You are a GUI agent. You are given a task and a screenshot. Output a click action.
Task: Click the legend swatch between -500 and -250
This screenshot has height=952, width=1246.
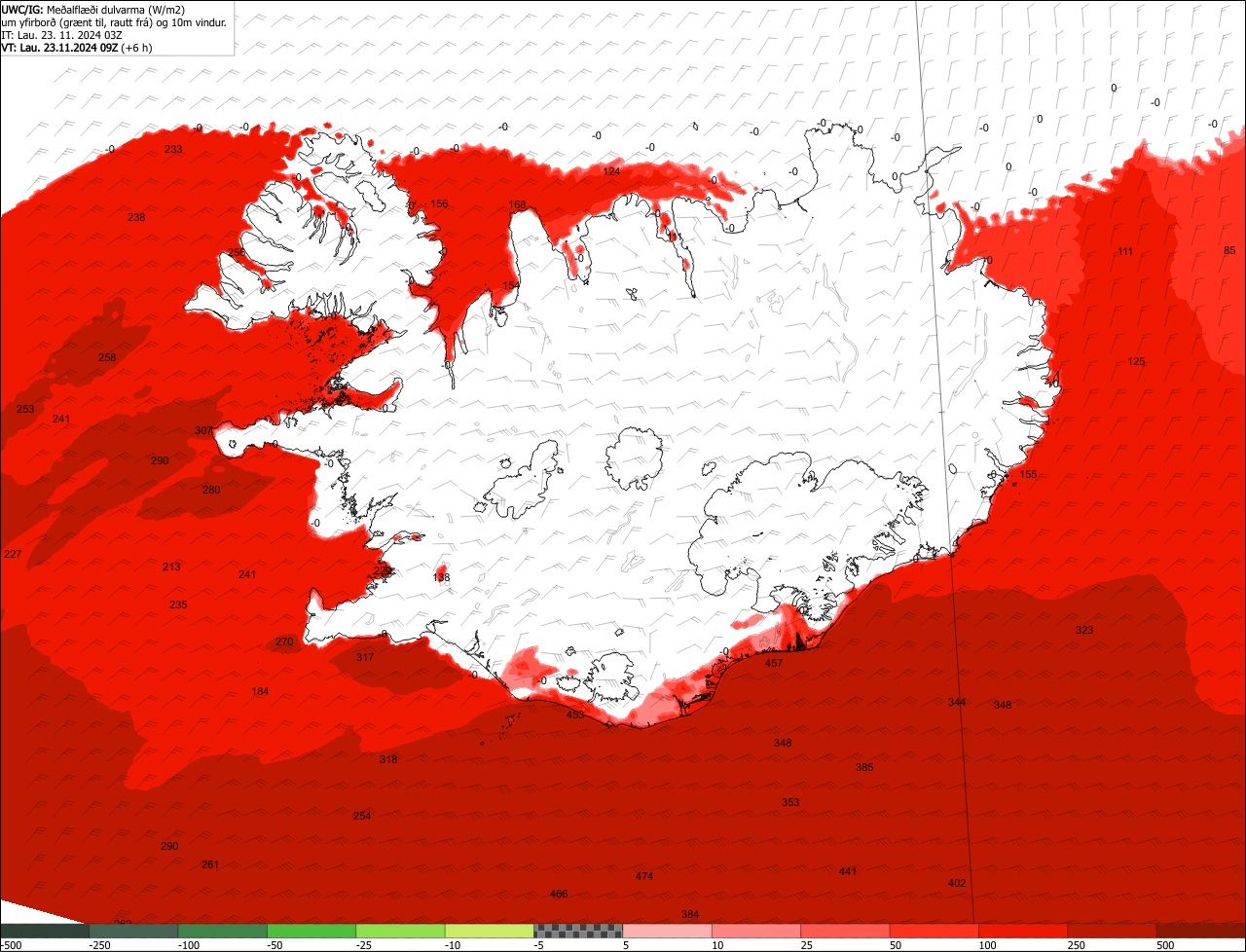[x=45, y=931]
